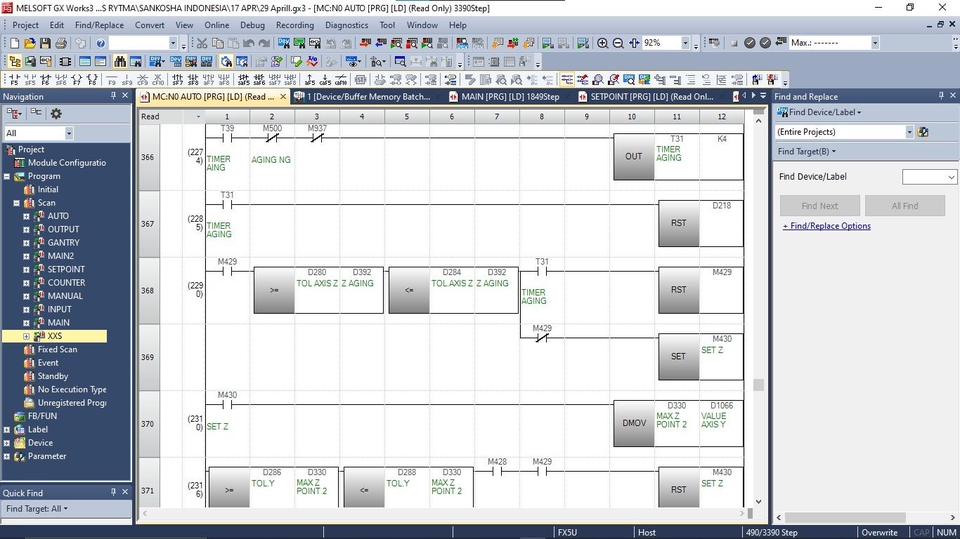Pin the Navigation panel

113,96
